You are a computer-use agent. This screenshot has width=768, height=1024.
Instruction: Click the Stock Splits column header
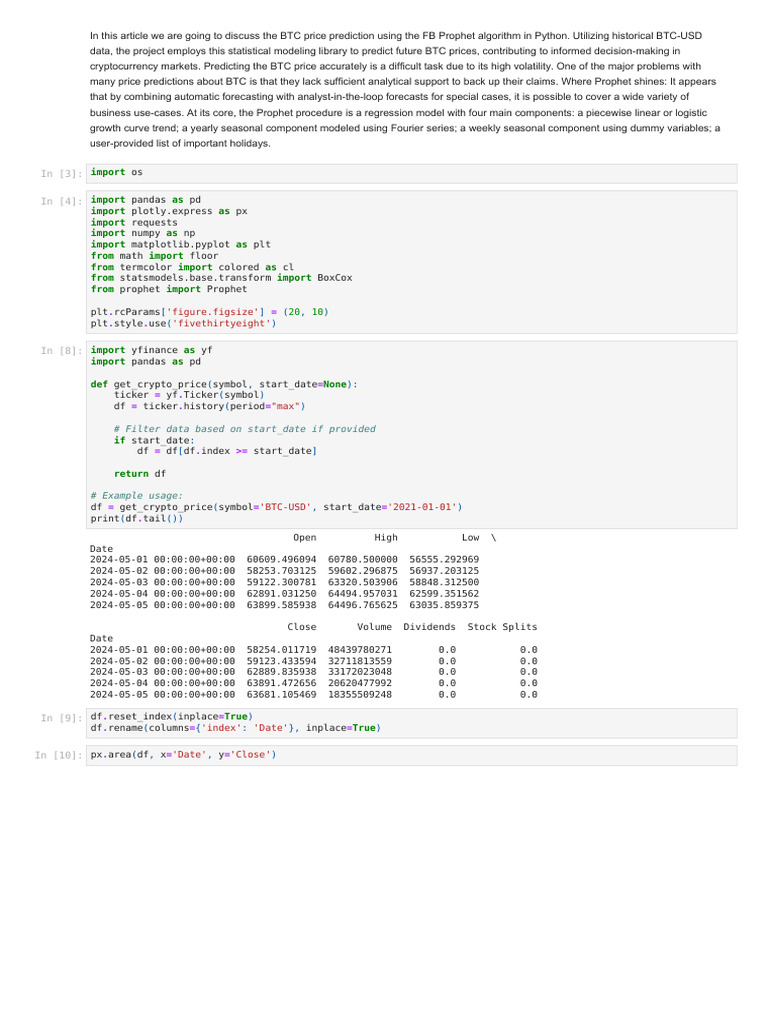(502, 627)
